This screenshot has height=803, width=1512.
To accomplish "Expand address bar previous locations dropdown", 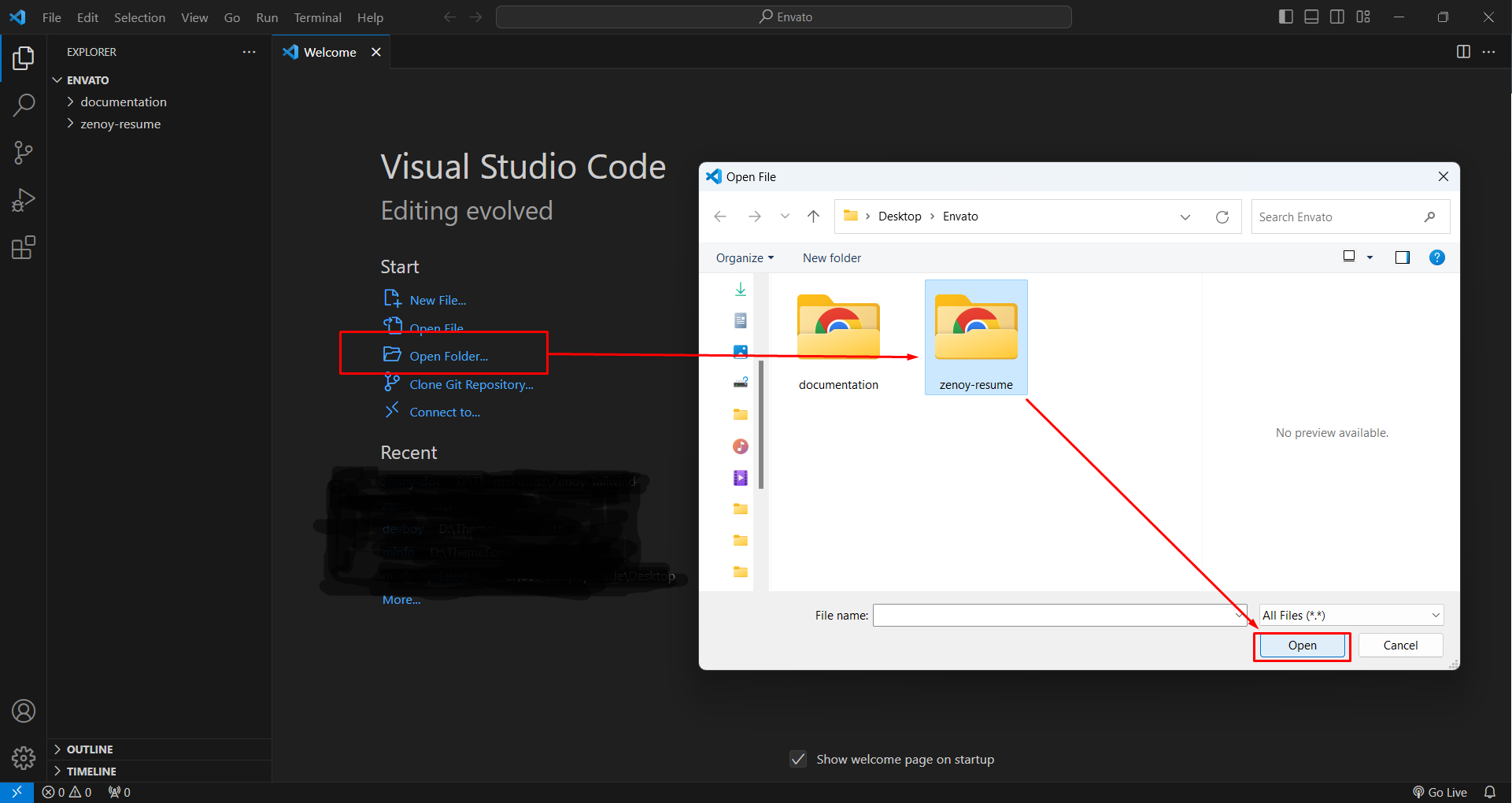I will (x=1185, y=217).
